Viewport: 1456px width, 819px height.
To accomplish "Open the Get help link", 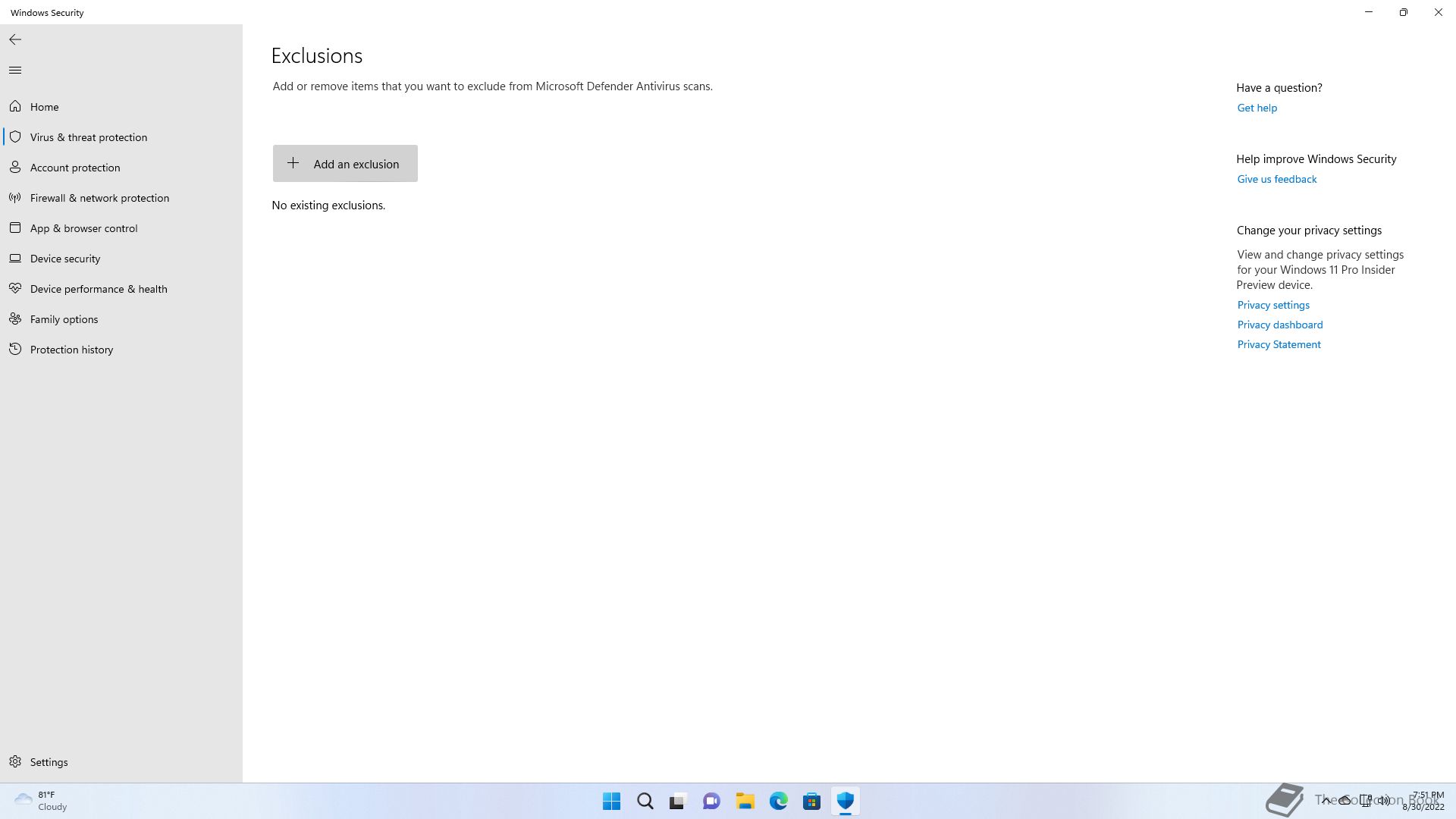I will [1257, 108].
